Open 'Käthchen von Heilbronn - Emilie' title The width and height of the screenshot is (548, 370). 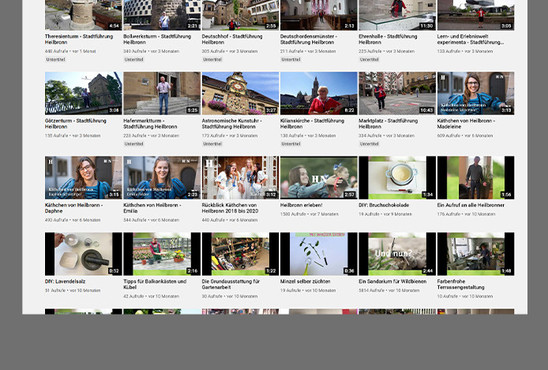pyautogui.click(x=152, y=208)
